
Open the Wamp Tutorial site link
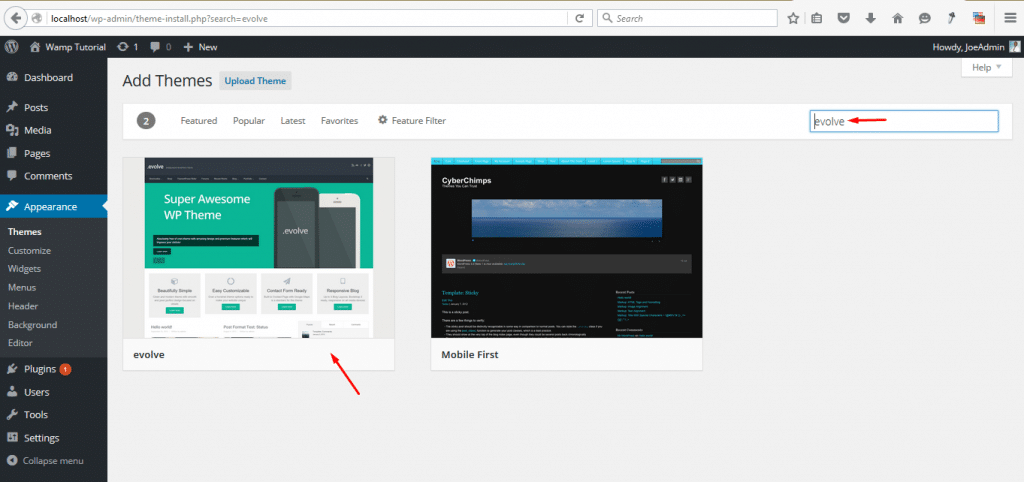point(68,47)
